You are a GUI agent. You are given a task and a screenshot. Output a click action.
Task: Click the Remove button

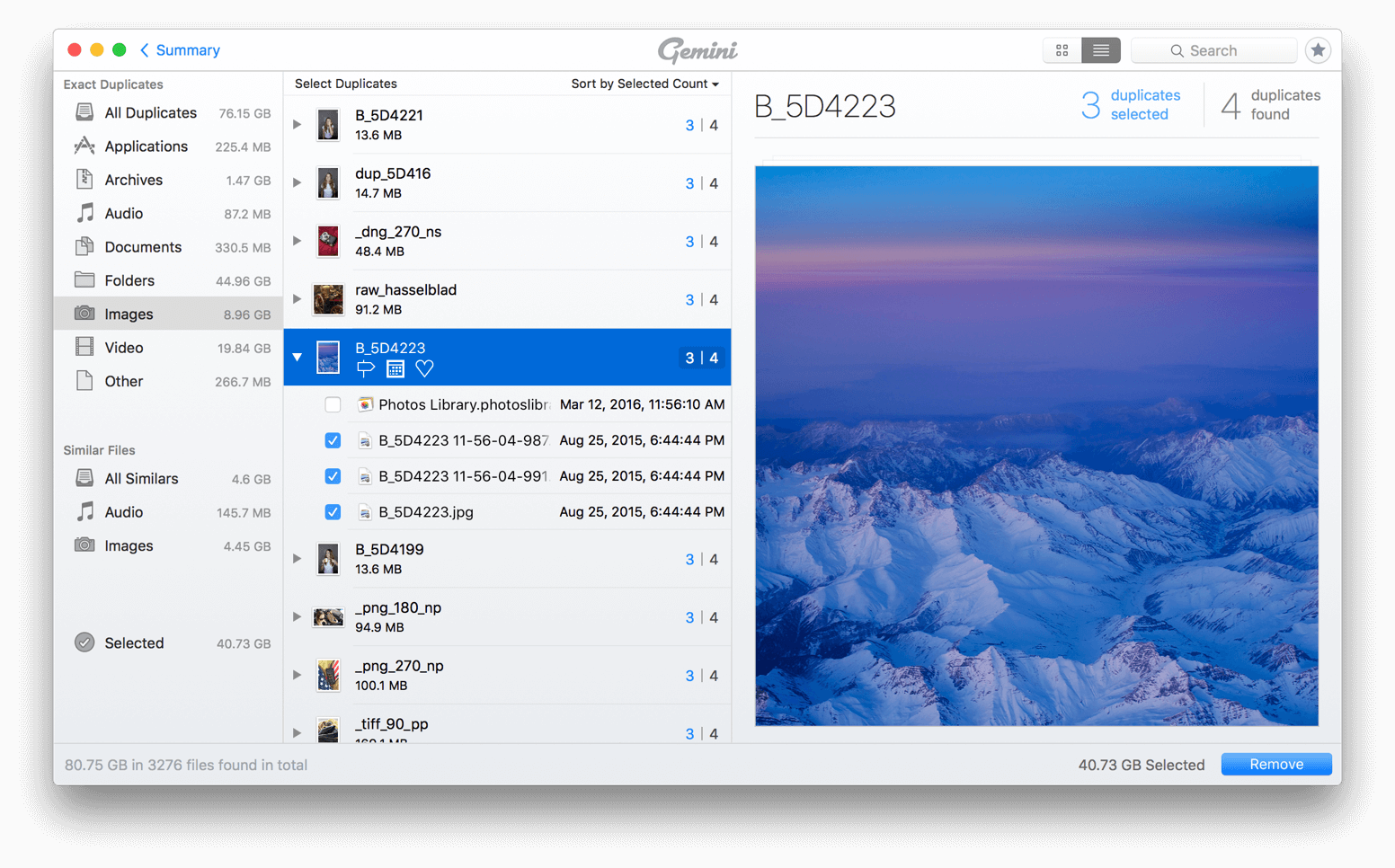coord(1275,765)
